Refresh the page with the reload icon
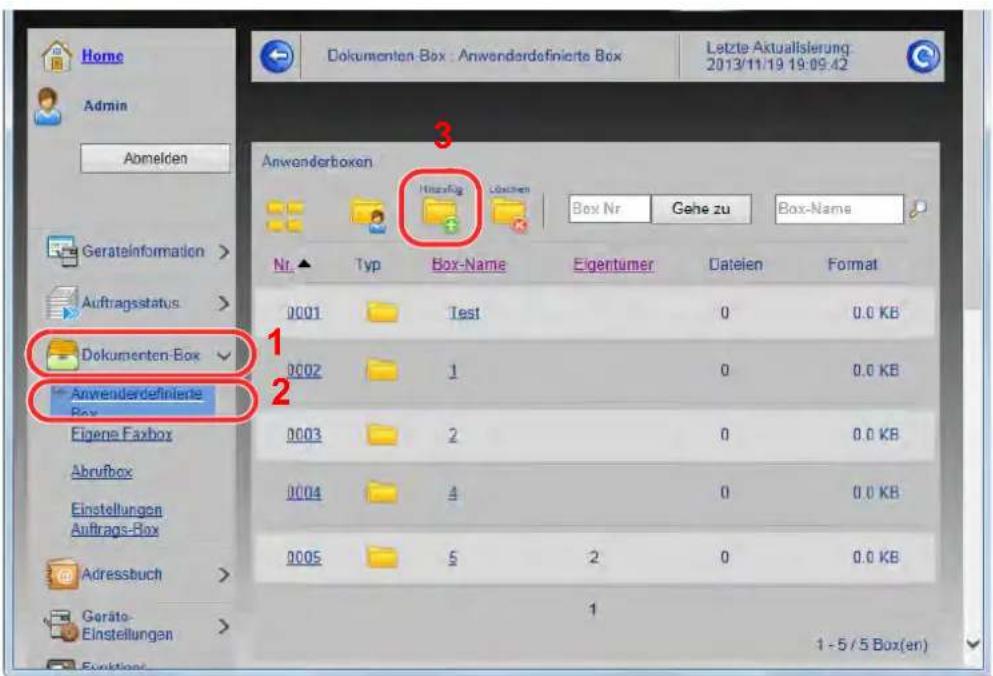The image size is (993, 676). coord(923,56)
